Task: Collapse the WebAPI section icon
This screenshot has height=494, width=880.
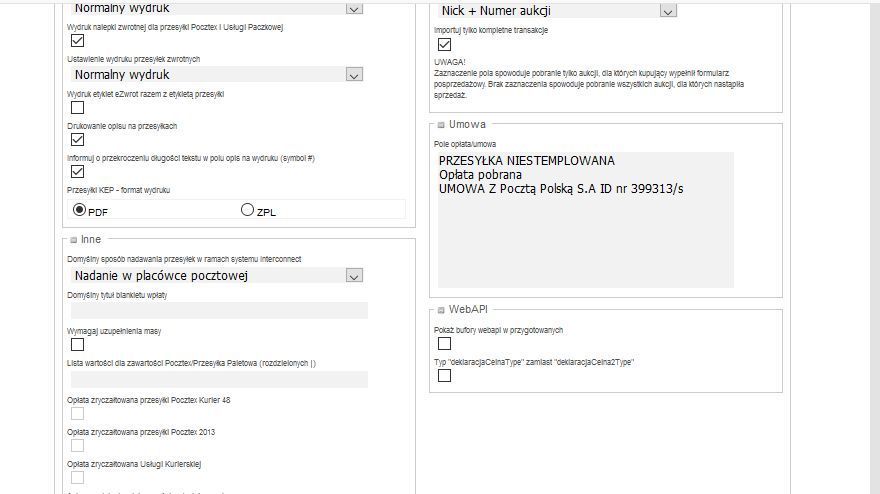Action: coord(441,310)
